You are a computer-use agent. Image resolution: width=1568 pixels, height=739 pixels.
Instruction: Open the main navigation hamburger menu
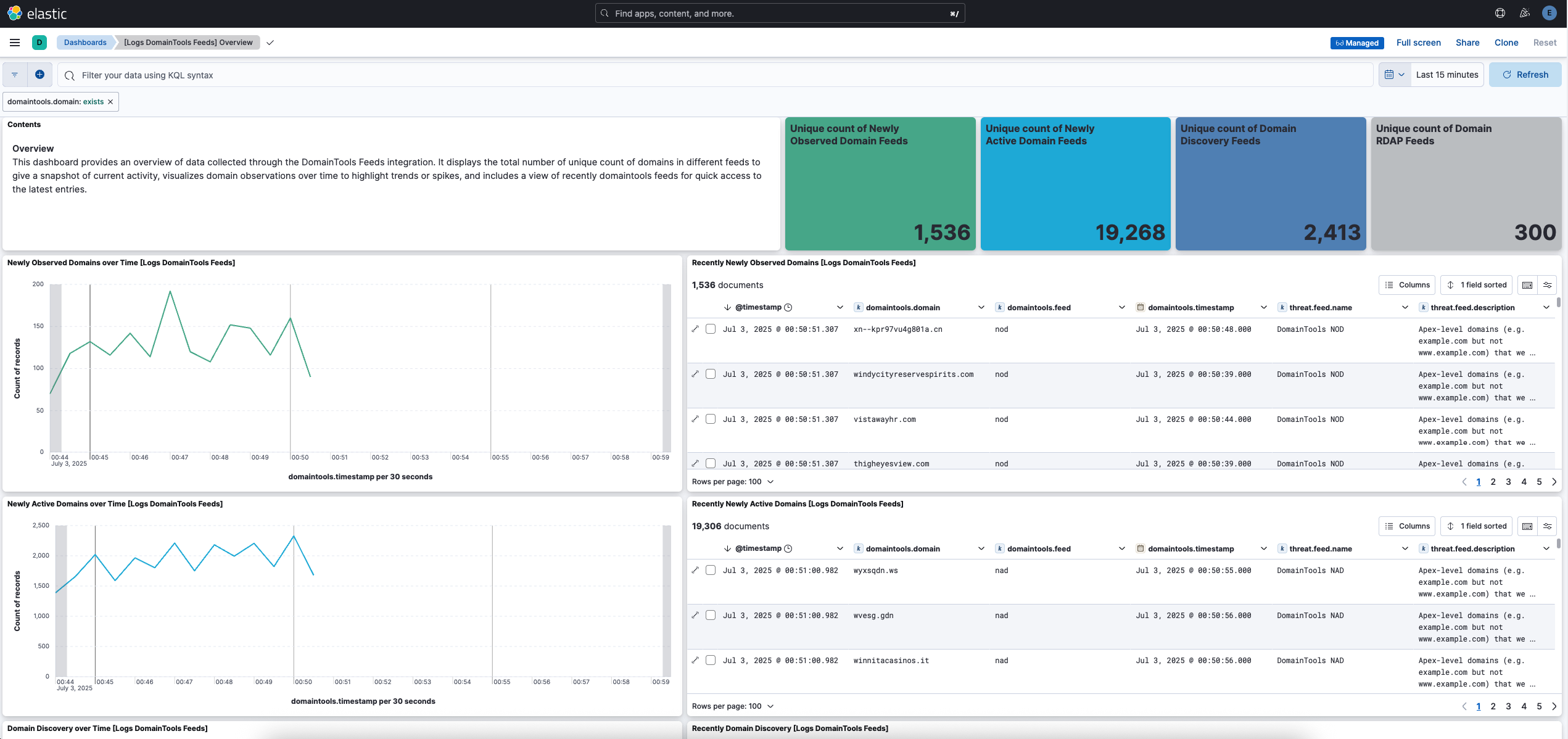coord(15,43)
